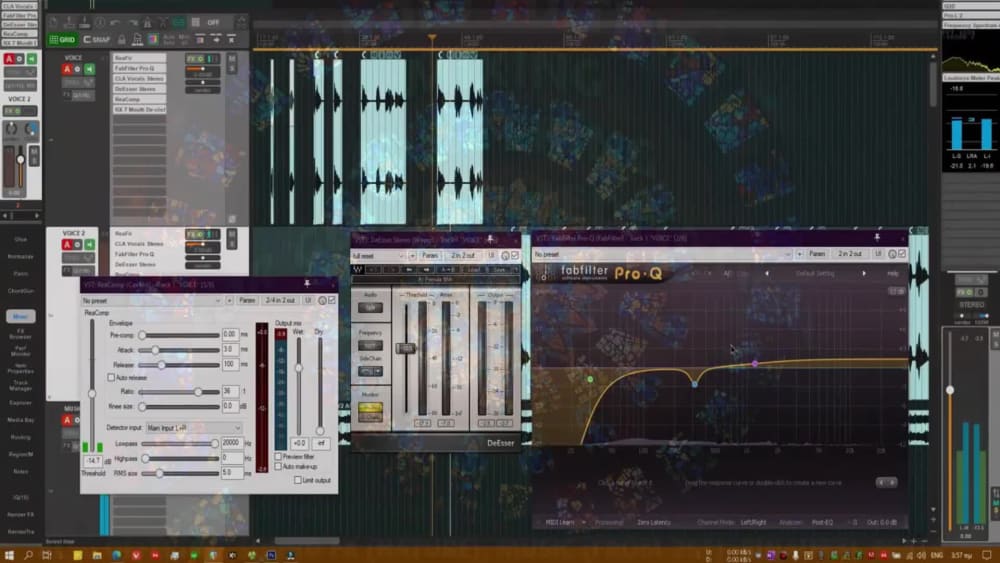Toggle the SNAP button in toolbar
1000x563 pixels.
pos(96,40)
